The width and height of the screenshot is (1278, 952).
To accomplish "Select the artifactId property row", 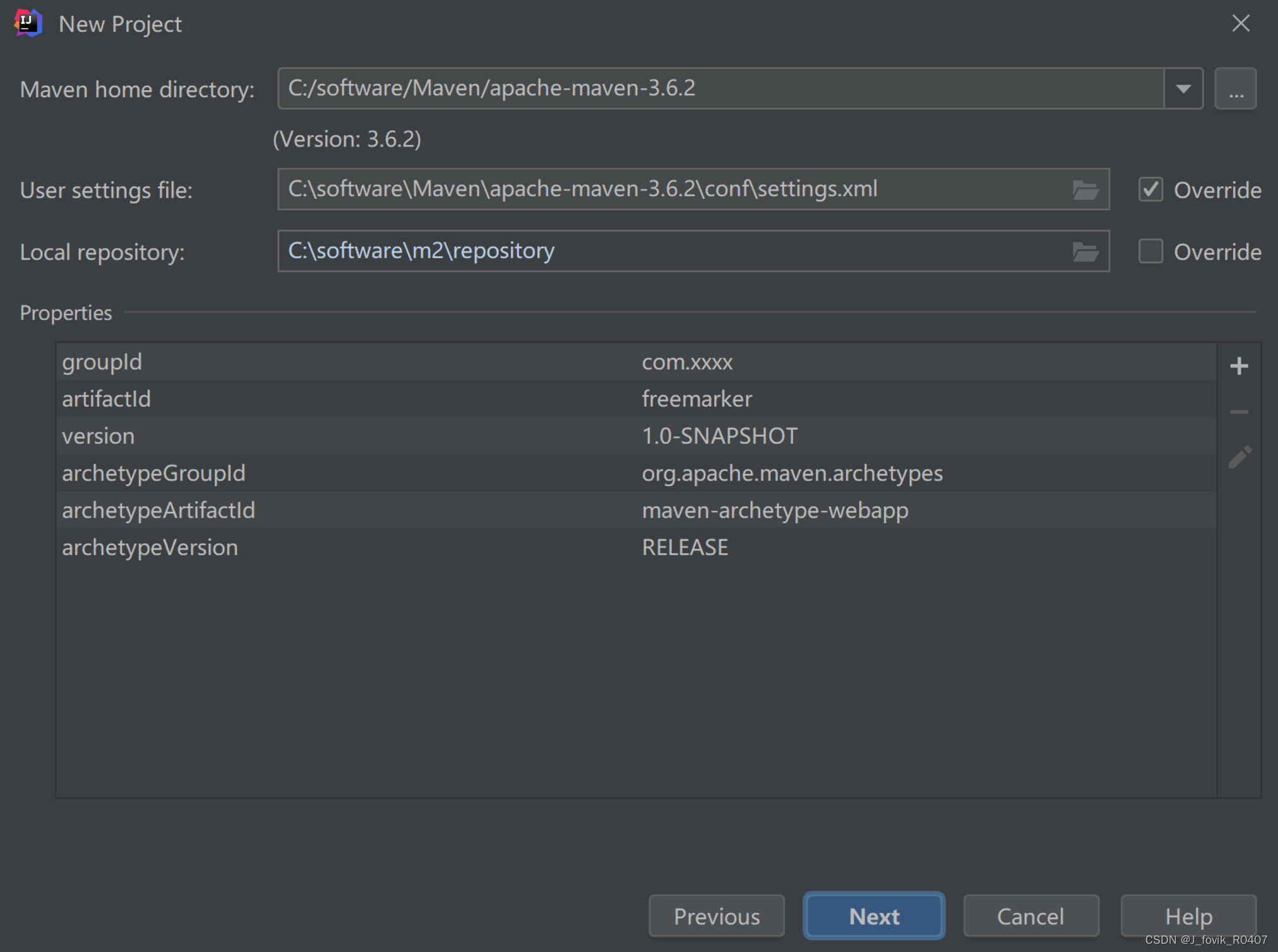I will click(x=636, y=399).
